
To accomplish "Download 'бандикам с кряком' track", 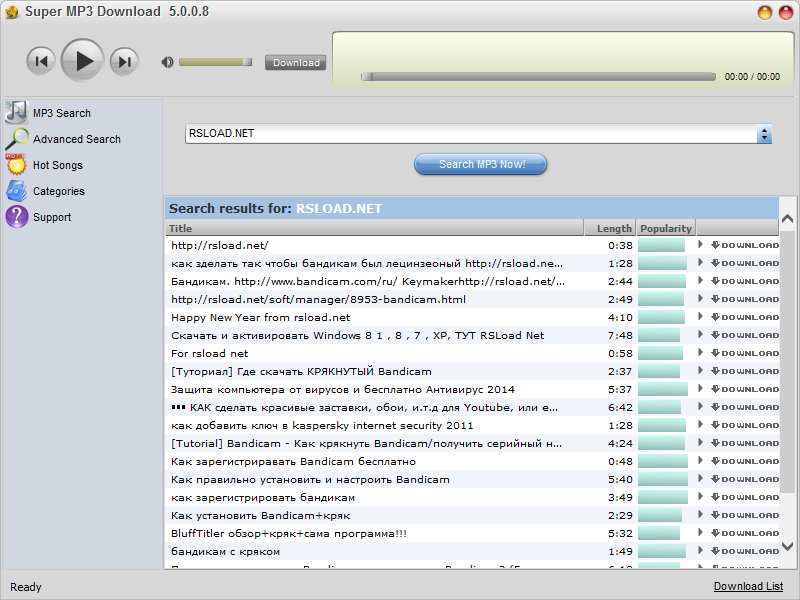I will point(745,552).
